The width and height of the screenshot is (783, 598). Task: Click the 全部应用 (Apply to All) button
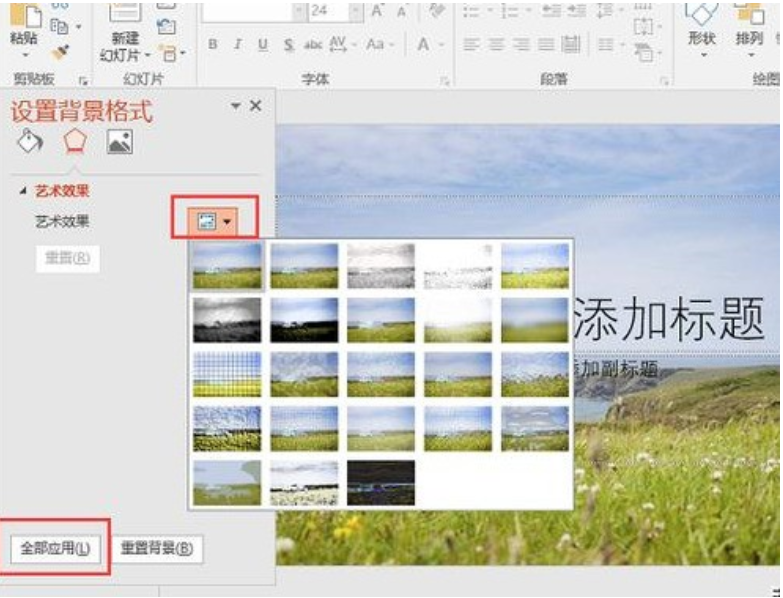point(55,548)
